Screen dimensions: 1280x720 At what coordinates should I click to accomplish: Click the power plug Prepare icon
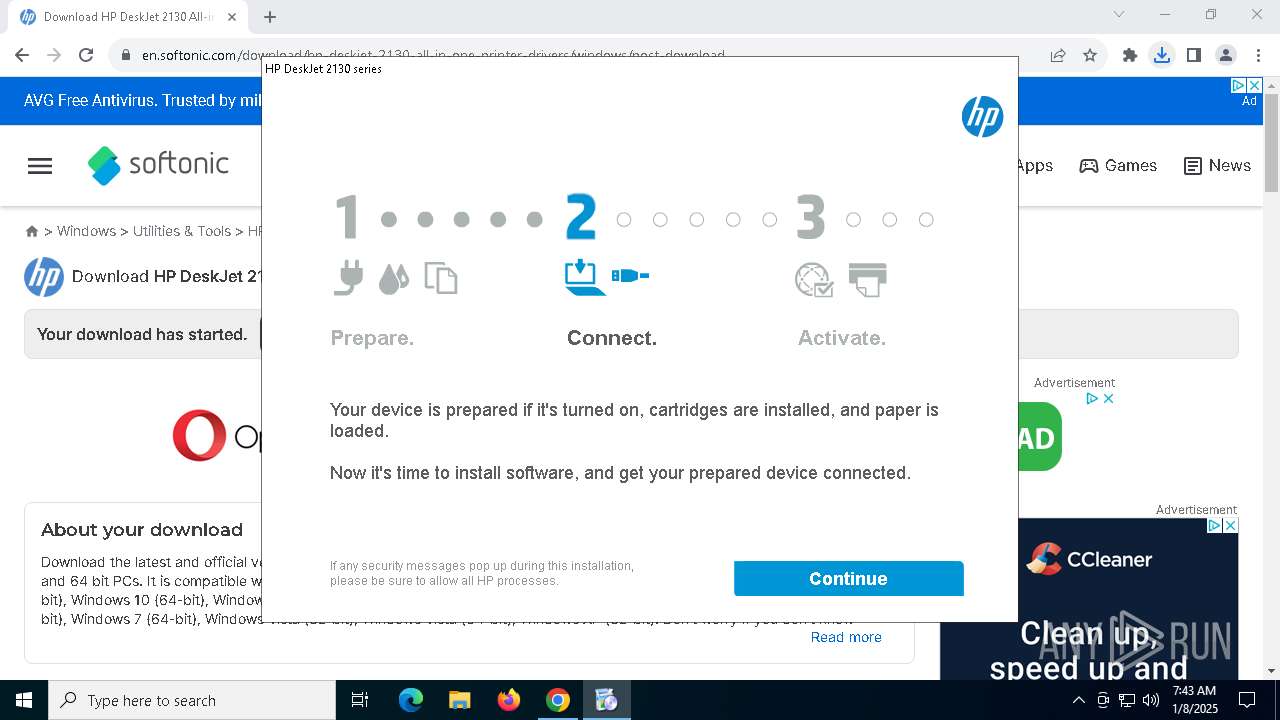click(x=348, y=278)
